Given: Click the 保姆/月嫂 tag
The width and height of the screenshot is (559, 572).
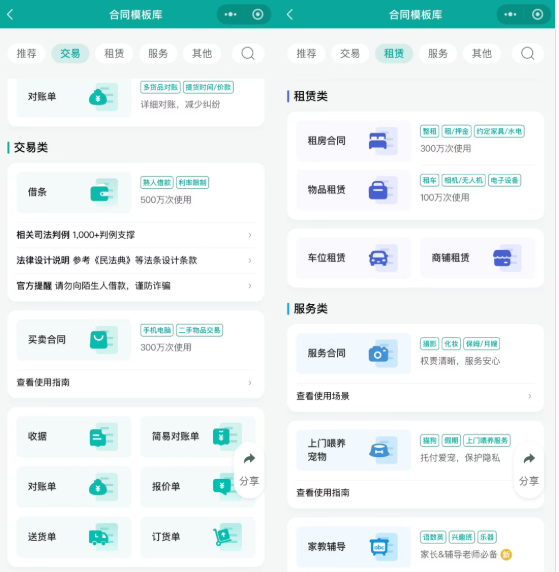Looking at the screenshot, I should 481,344.
